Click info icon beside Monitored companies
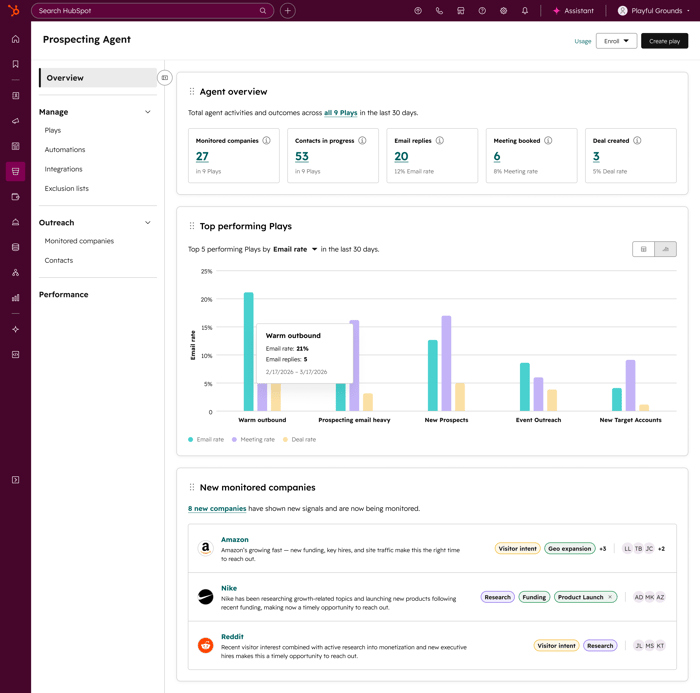Viewport: 700px width, 693px height. [266, 141]
